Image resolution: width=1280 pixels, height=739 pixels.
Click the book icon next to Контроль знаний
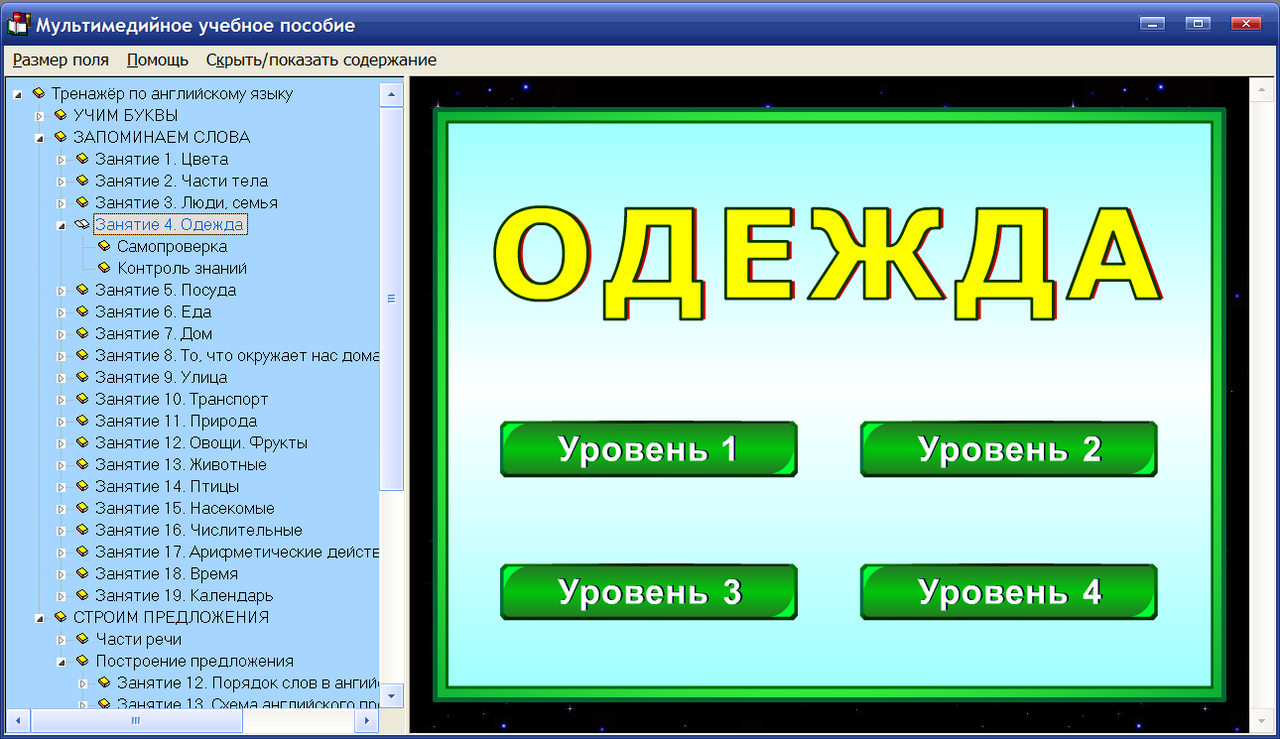point(103,268)
